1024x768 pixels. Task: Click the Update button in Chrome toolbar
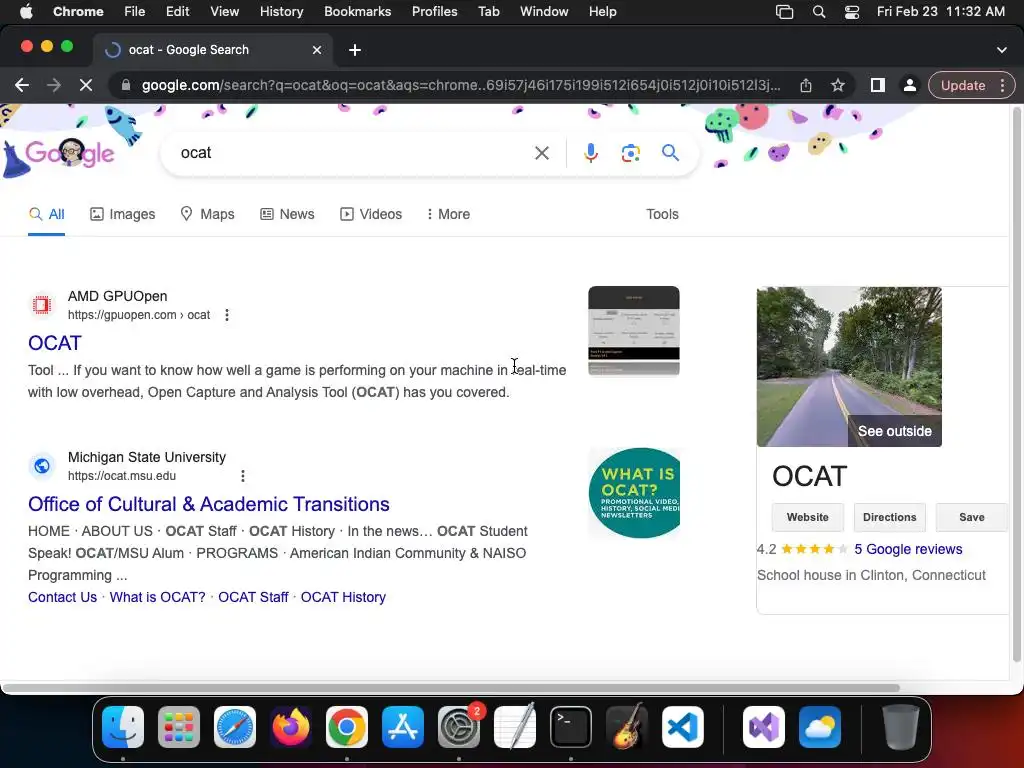[963, 86]
